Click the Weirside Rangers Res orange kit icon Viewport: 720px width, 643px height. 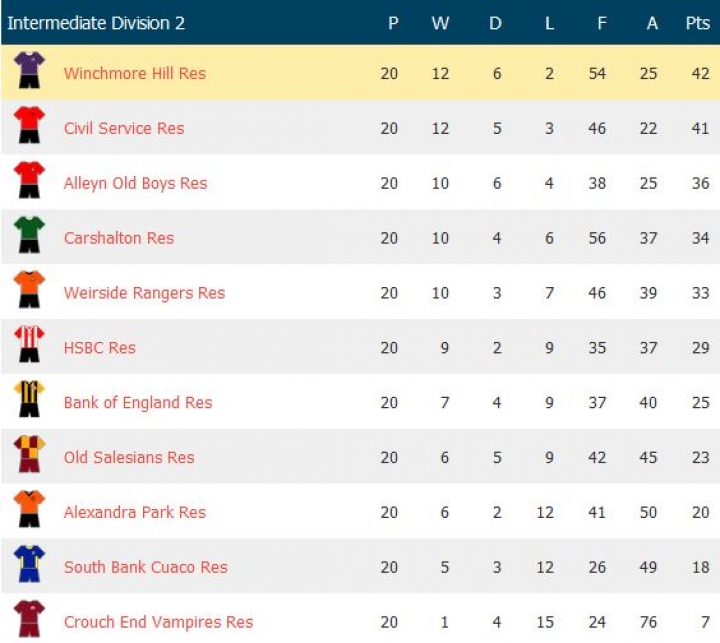point(29,291)
